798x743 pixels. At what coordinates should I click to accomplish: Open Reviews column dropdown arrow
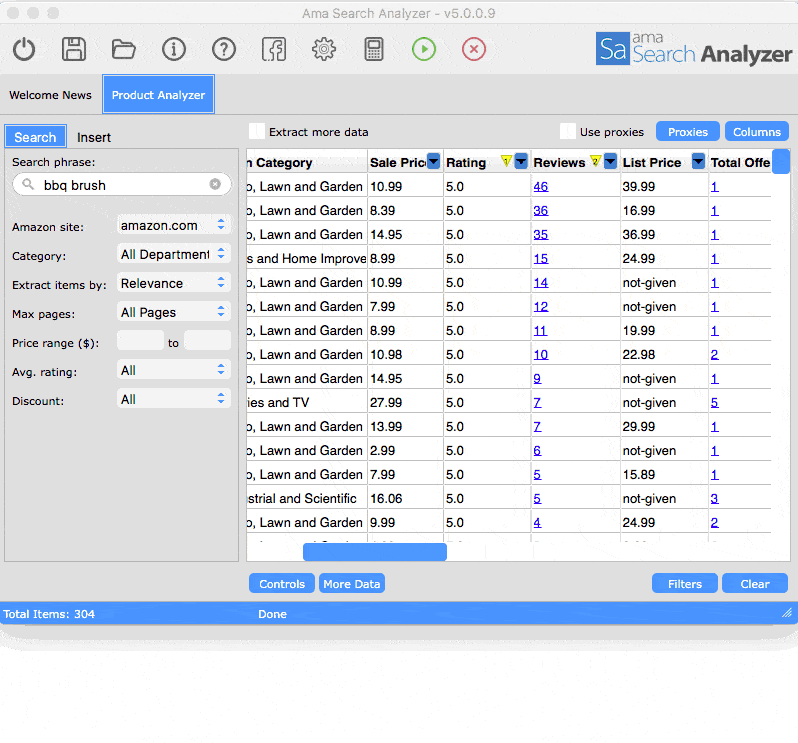tap(610, 161)
